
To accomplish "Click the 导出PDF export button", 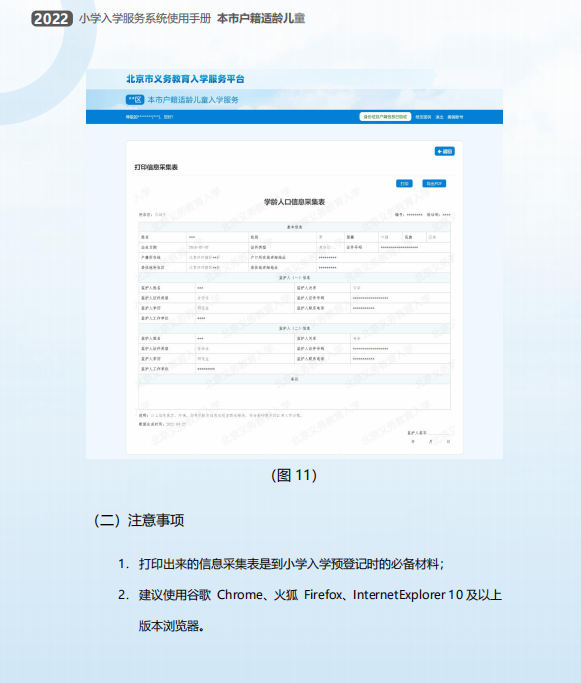I will point(434,183).
